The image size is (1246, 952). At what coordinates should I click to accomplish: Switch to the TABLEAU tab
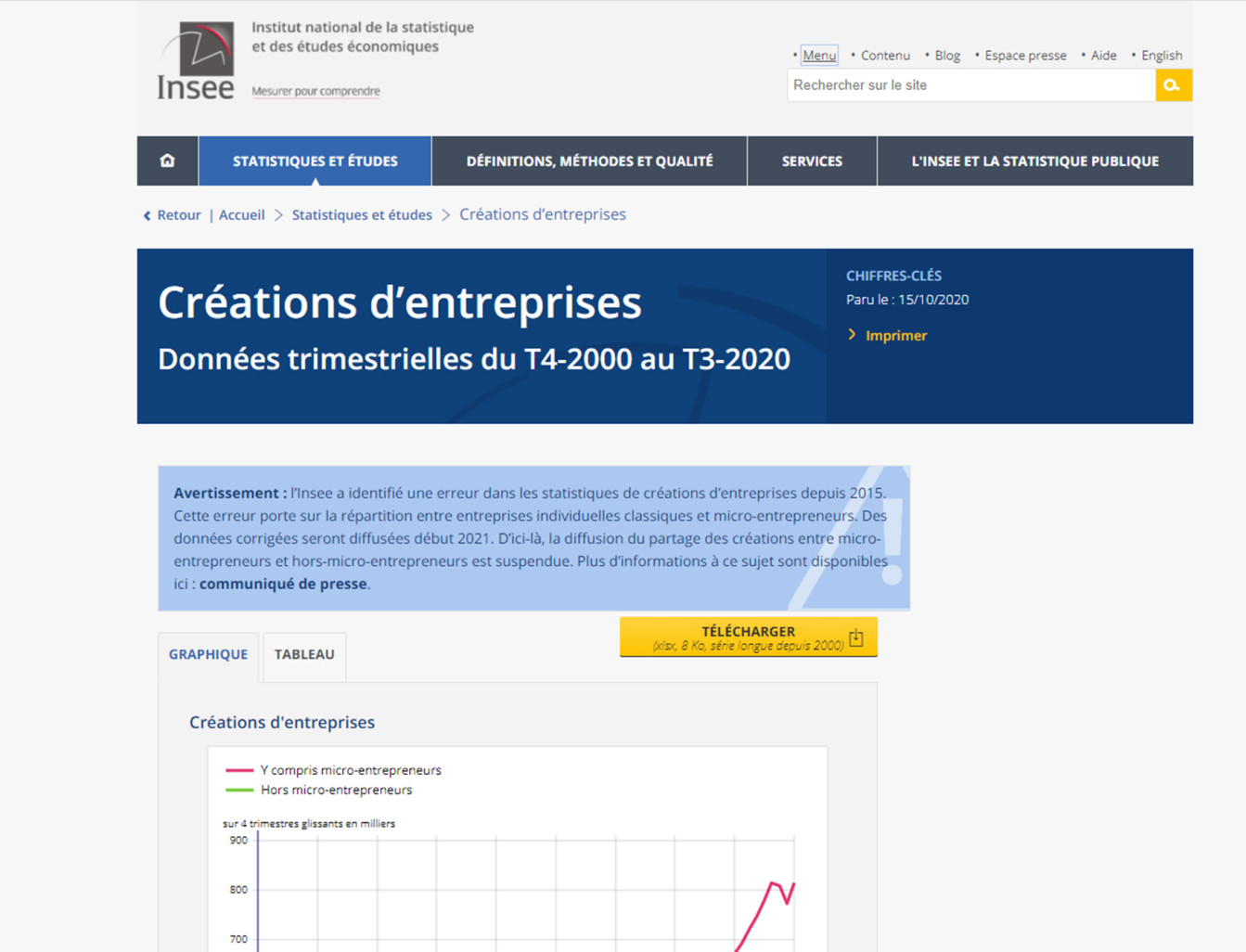(303, 655)
